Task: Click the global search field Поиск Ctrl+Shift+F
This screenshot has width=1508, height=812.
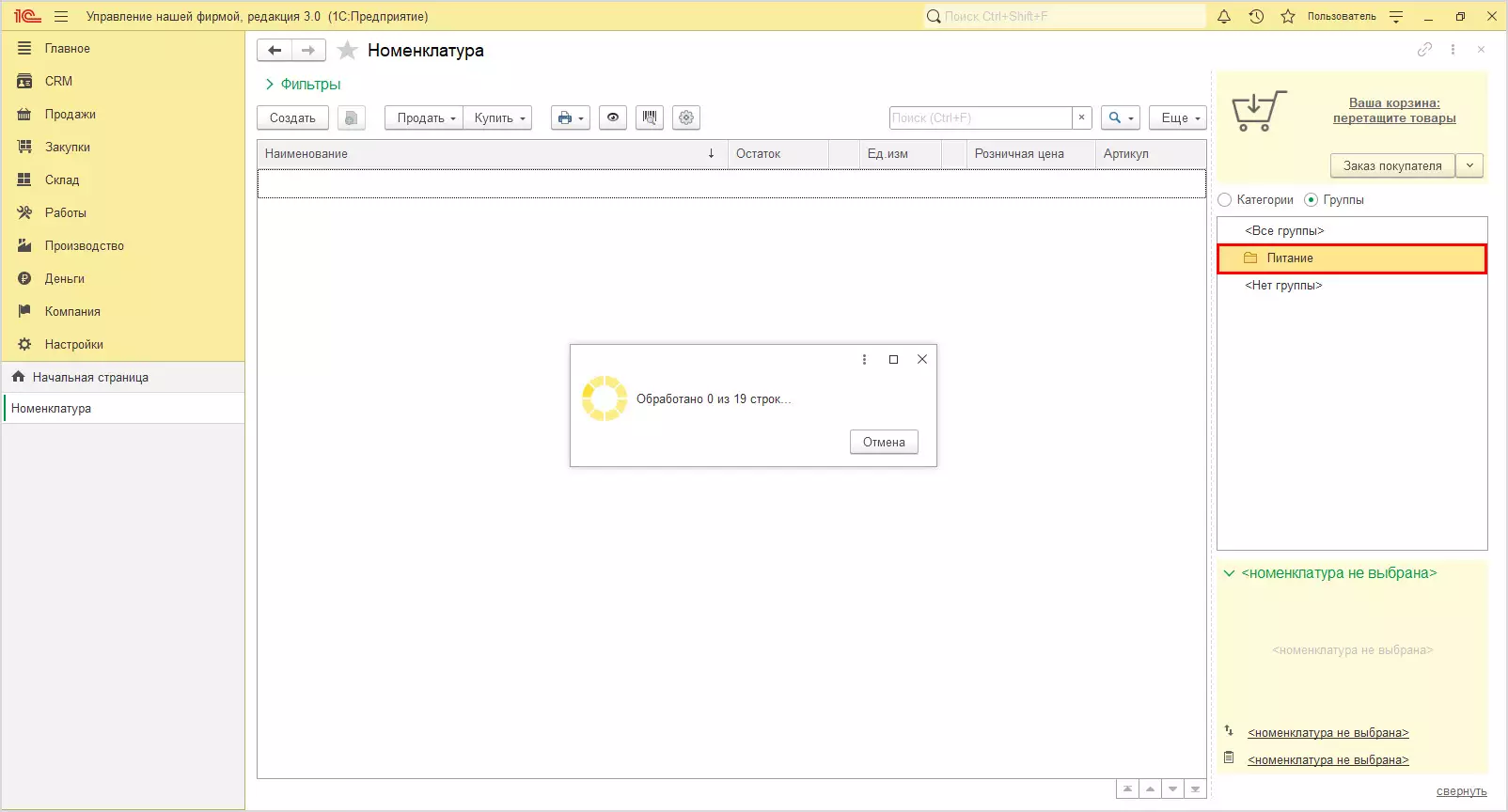Action: coord(1064,16)
